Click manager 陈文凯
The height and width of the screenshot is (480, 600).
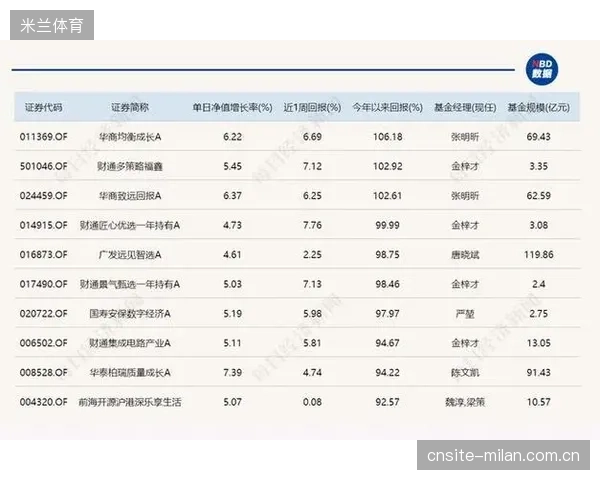pyautogui.click(x=465, y=372)
